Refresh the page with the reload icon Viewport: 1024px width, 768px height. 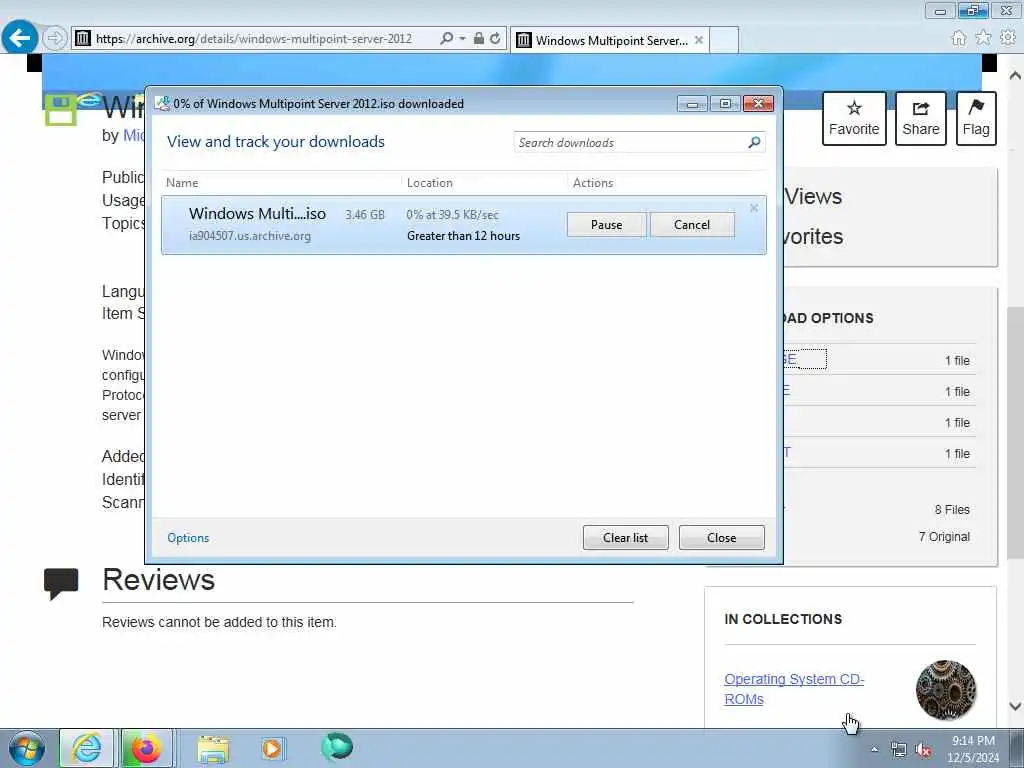495,39
